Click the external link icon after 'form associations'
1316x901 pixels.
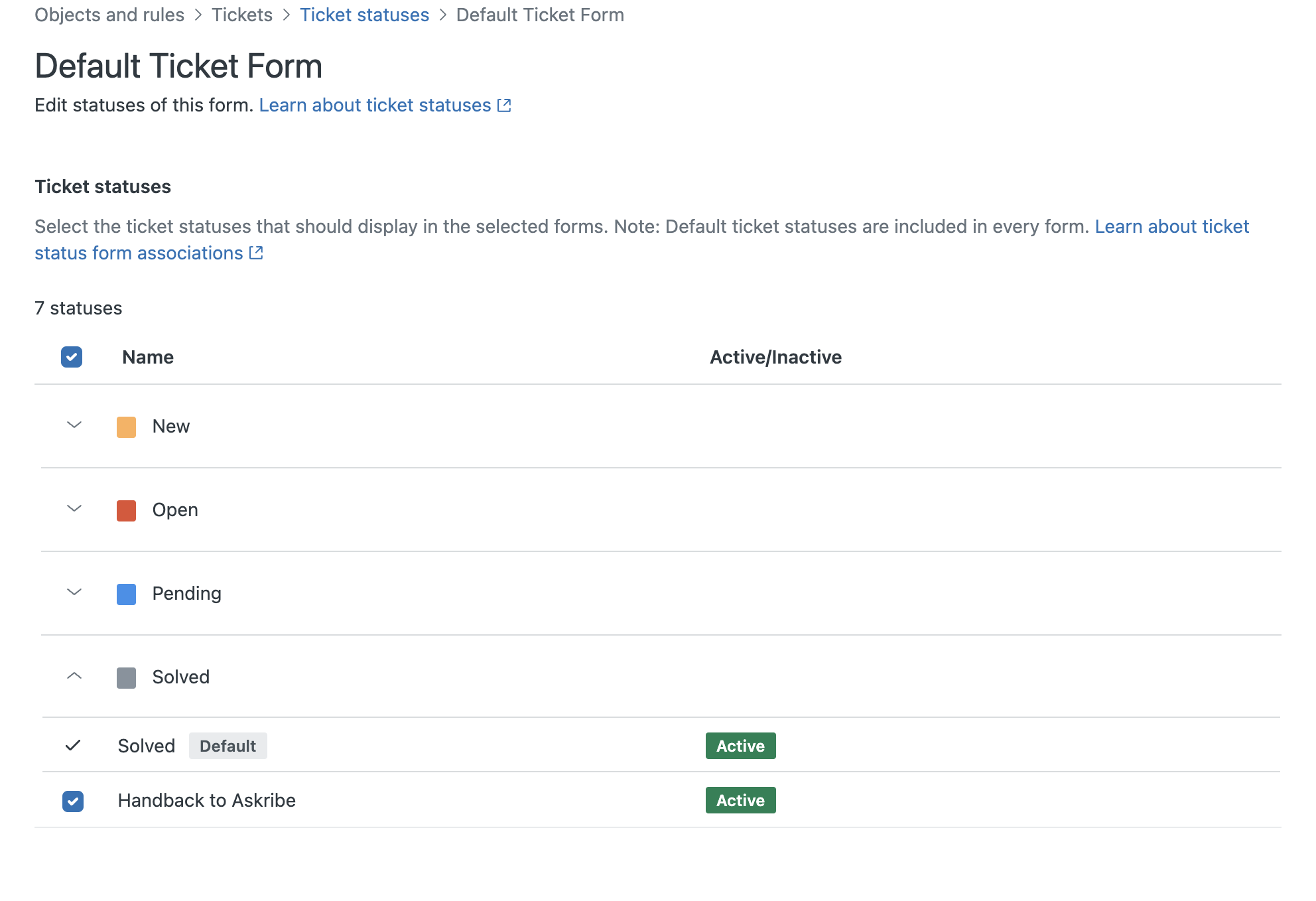(x=256, y=253)
